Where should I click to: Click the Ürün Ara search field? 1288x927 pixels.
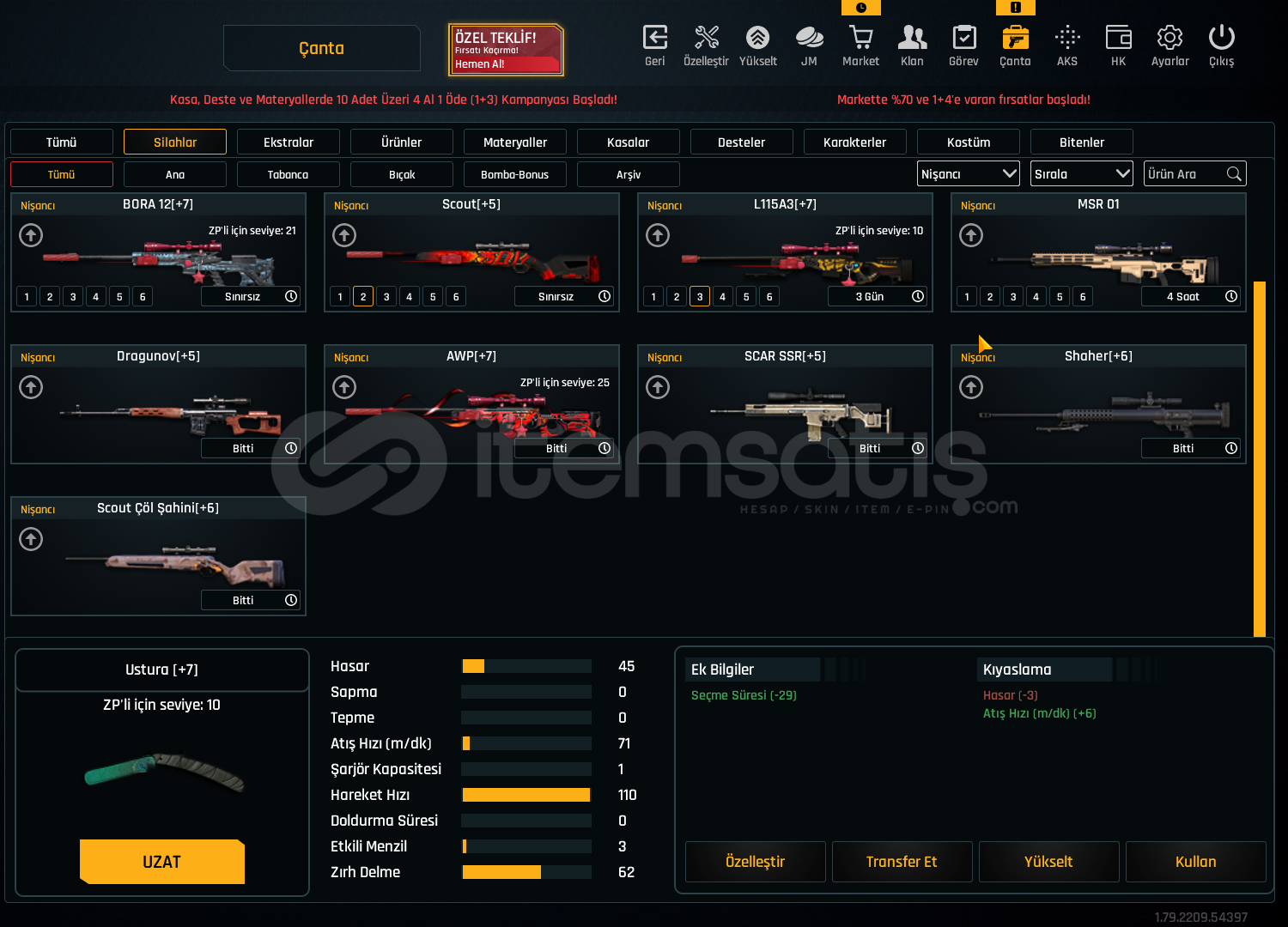tap(1185, 174)
